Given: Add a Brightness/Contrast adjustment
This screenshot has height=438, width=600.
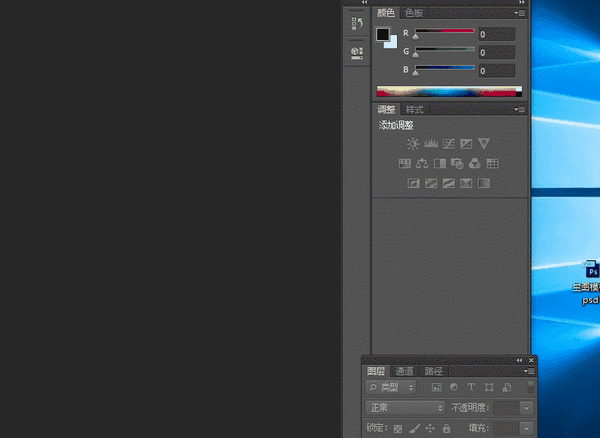Looking at the screenshot, I should (413, 144).
